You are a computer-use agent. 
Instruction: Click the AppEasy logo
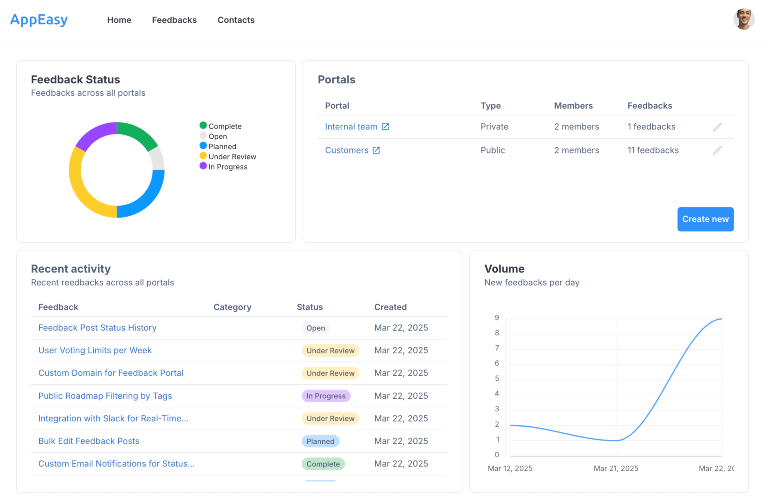[x=39, y=20]
